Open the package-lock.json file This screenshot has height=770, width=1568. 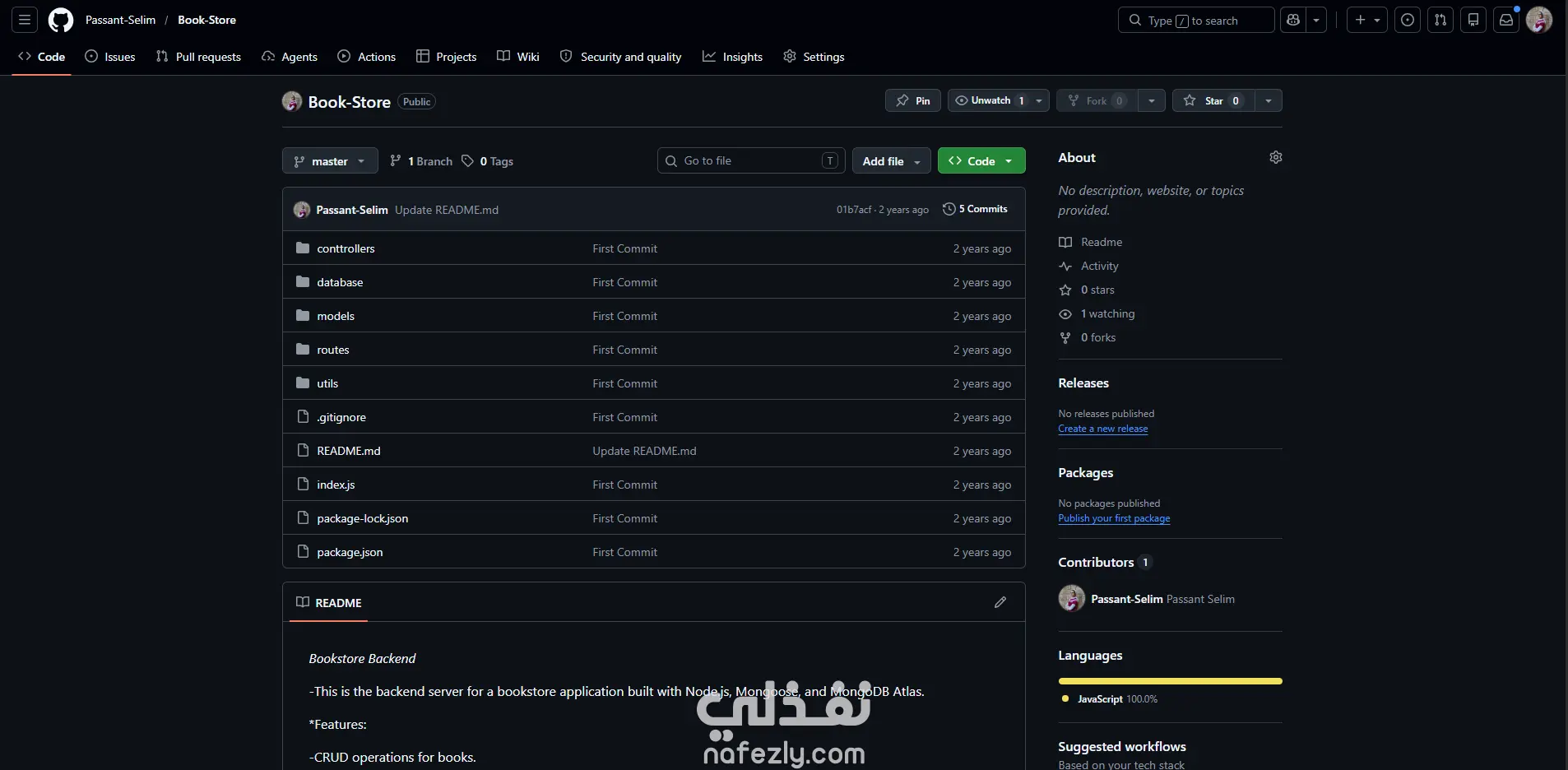tap(363, 518)
